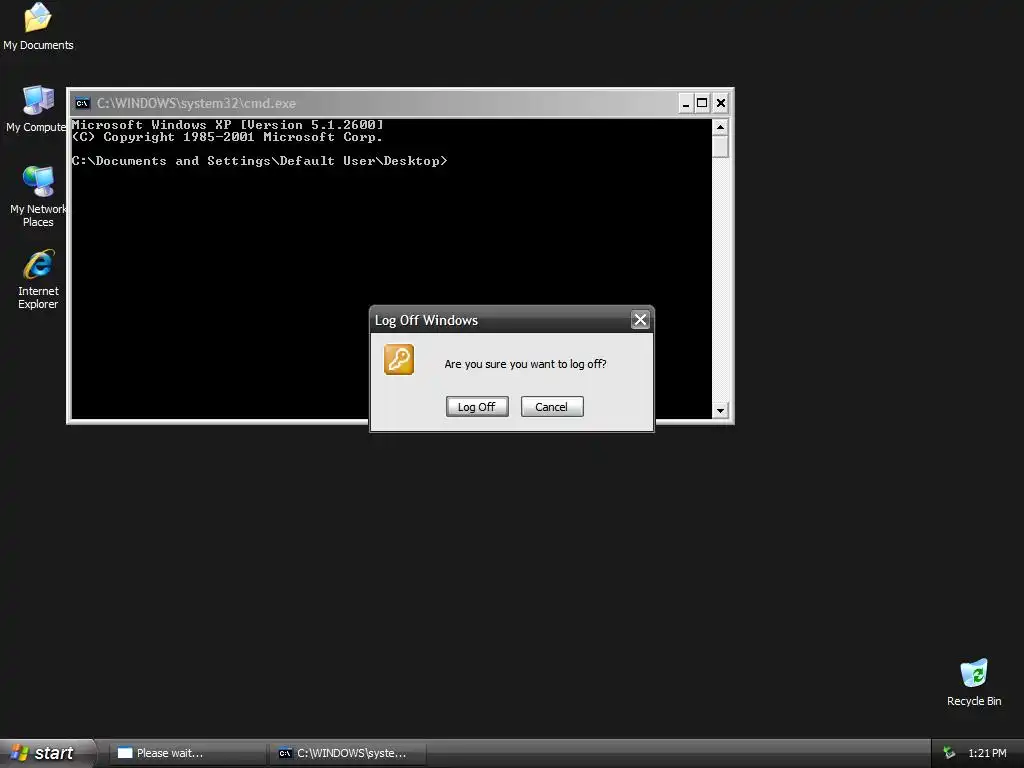Close the Log Off Windows dialog
1024x768 pixels.
(x=640, y=319)
